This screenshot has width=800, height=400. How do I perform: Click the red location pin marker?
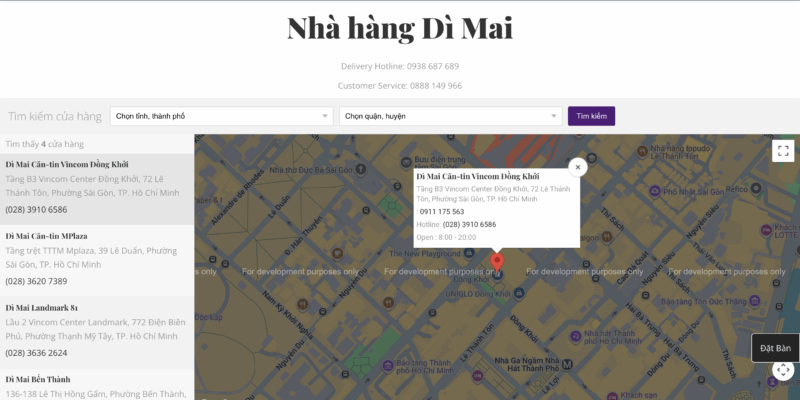(x=497, y=263)
